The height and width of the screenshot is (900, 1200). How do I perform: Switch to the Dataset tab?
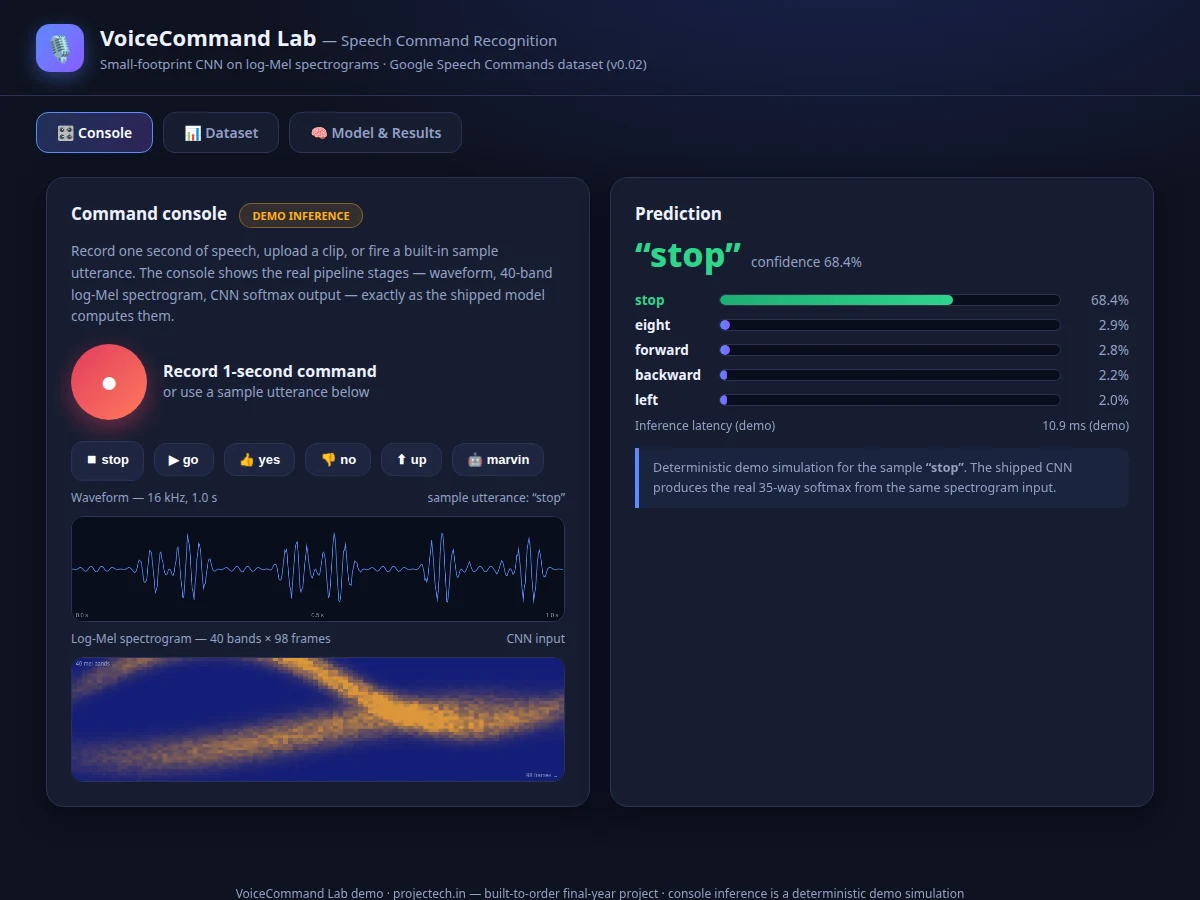pyautogui.click(x=221, y=133)
